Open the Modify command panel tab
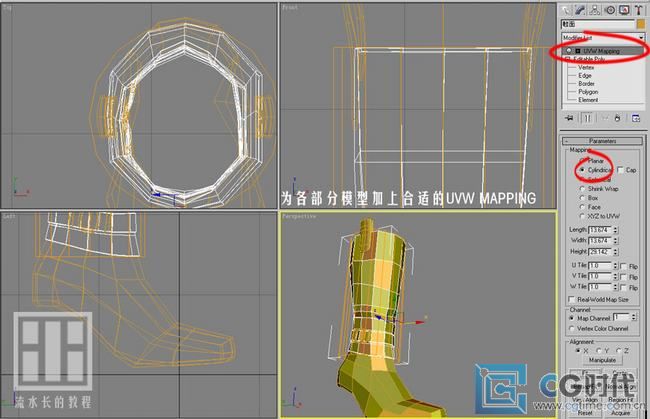This screenshot has height=419, width=650. tap(582, 10)
